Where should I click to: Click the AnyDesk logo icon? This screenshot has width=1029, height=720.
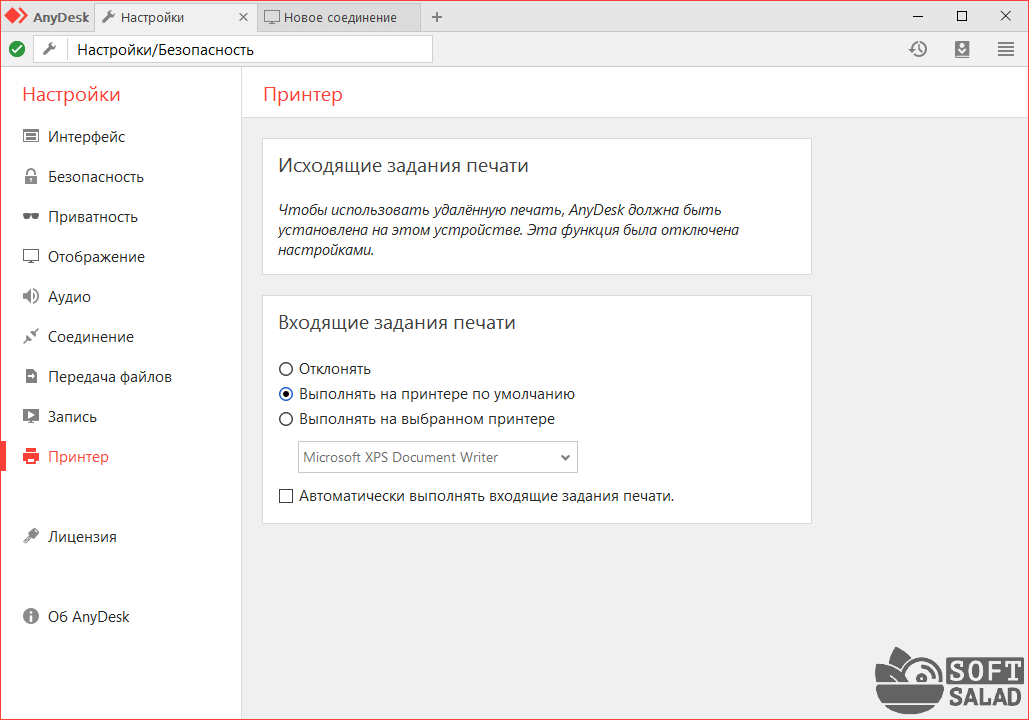tap(17, 17)
